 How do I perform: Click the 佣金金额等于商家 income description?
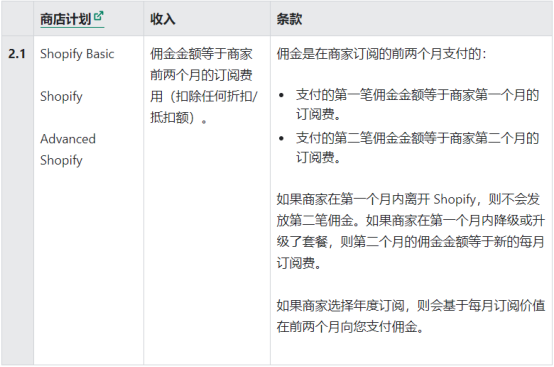tap(204, 86)
